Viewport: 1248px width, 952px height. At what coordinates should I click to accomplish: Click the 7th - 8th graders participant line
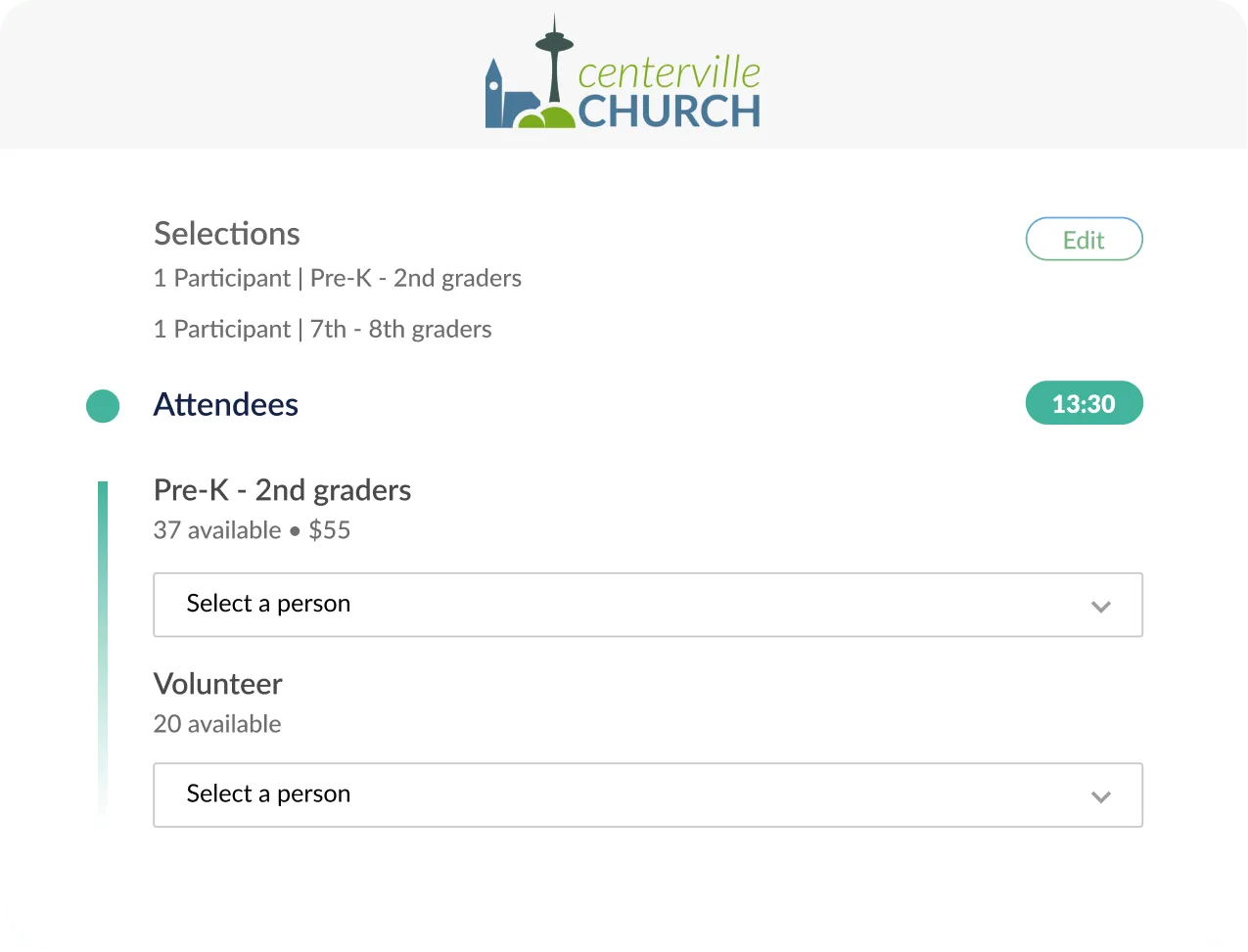click(322, 329)
